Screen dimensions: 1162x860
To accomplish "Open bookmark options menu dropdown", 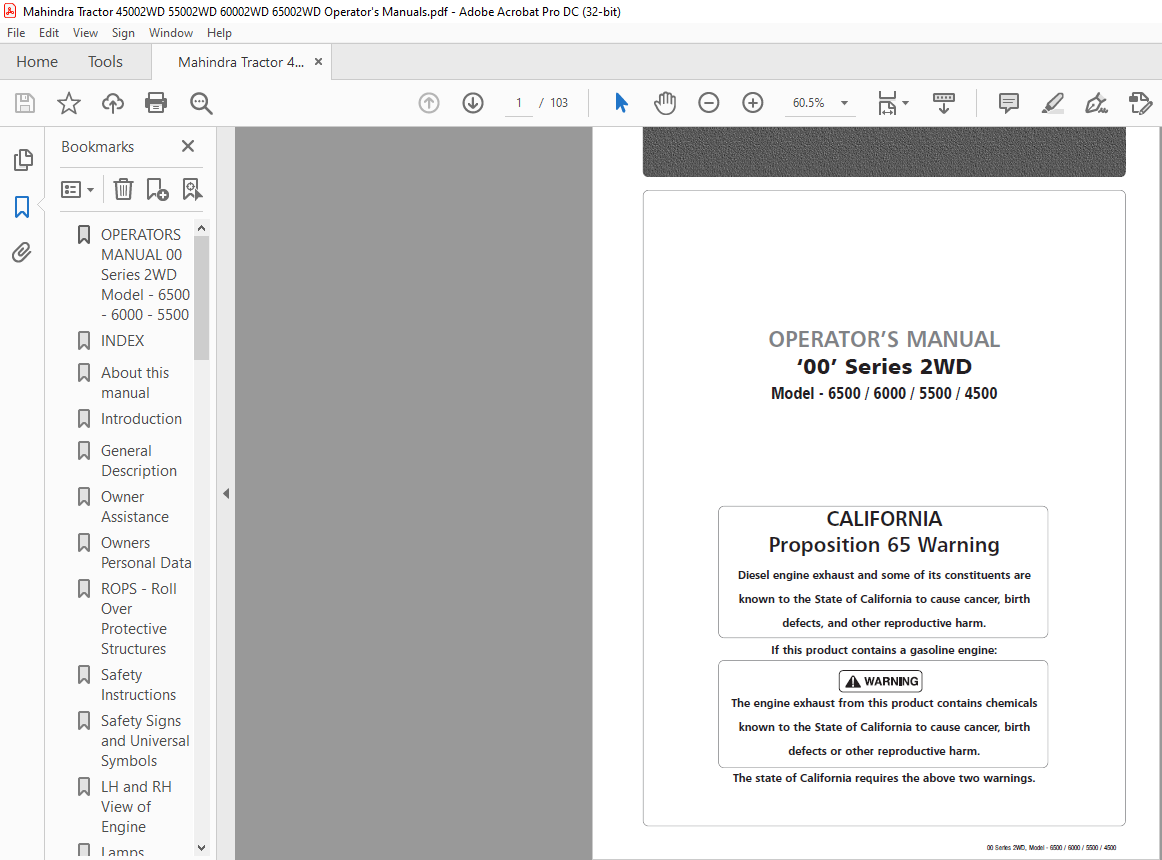I will (x=78, y=190).
